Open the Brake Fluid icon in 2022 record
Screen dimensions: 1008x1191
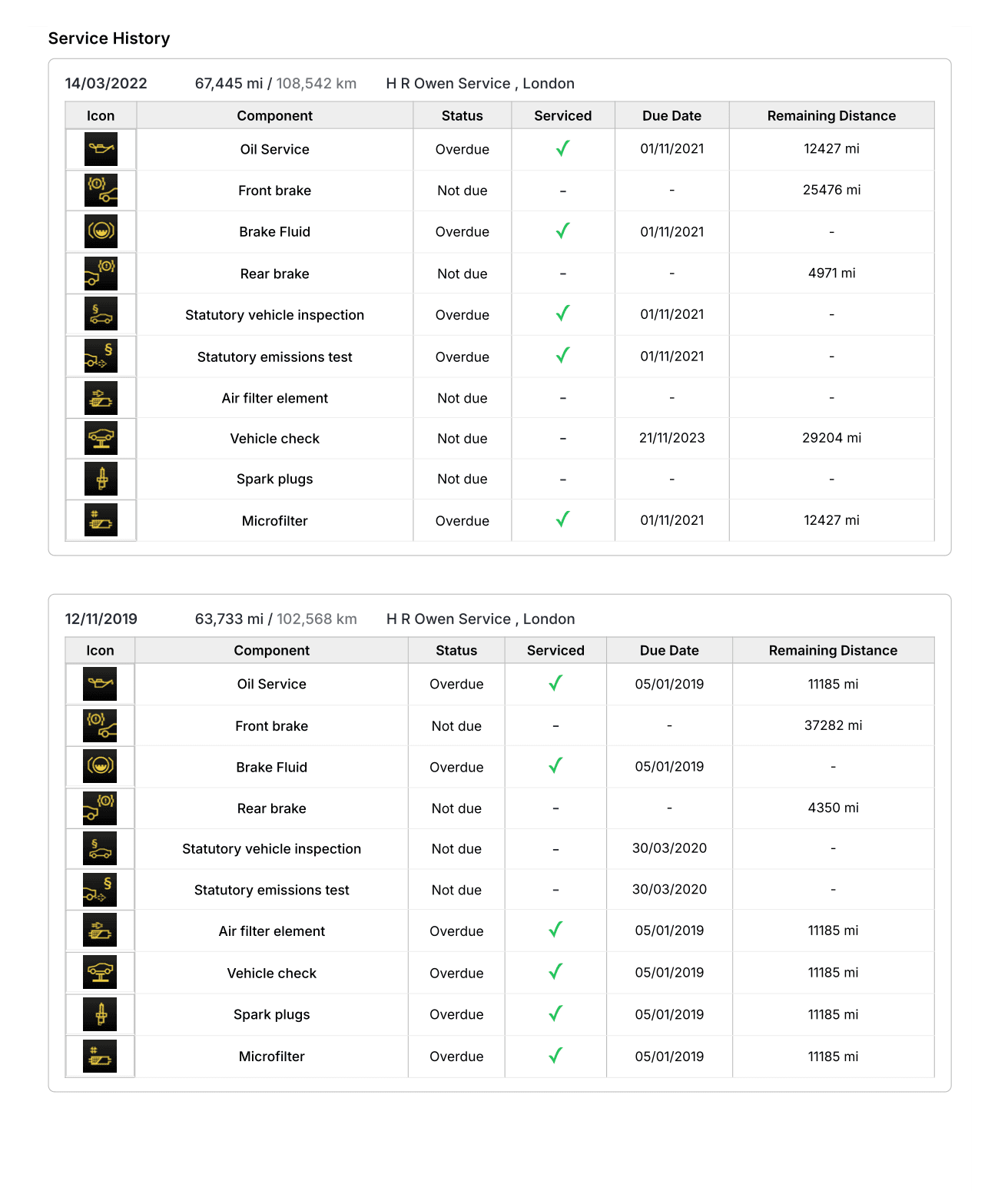(x=100, y=231)
